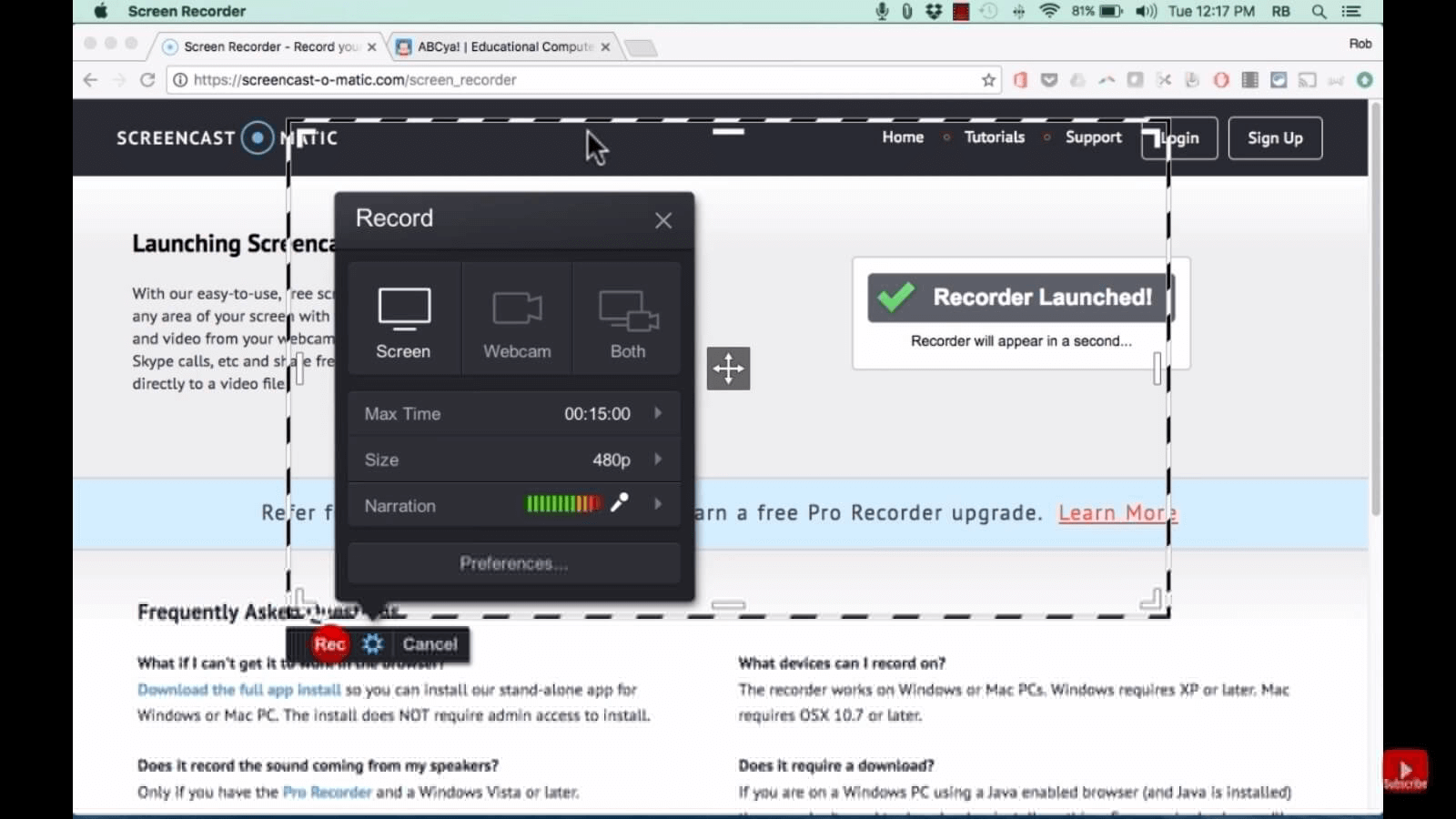Screen dimensions: 1456x819
Task: Click the cast screen extension icon
Action: [1307, 80]
